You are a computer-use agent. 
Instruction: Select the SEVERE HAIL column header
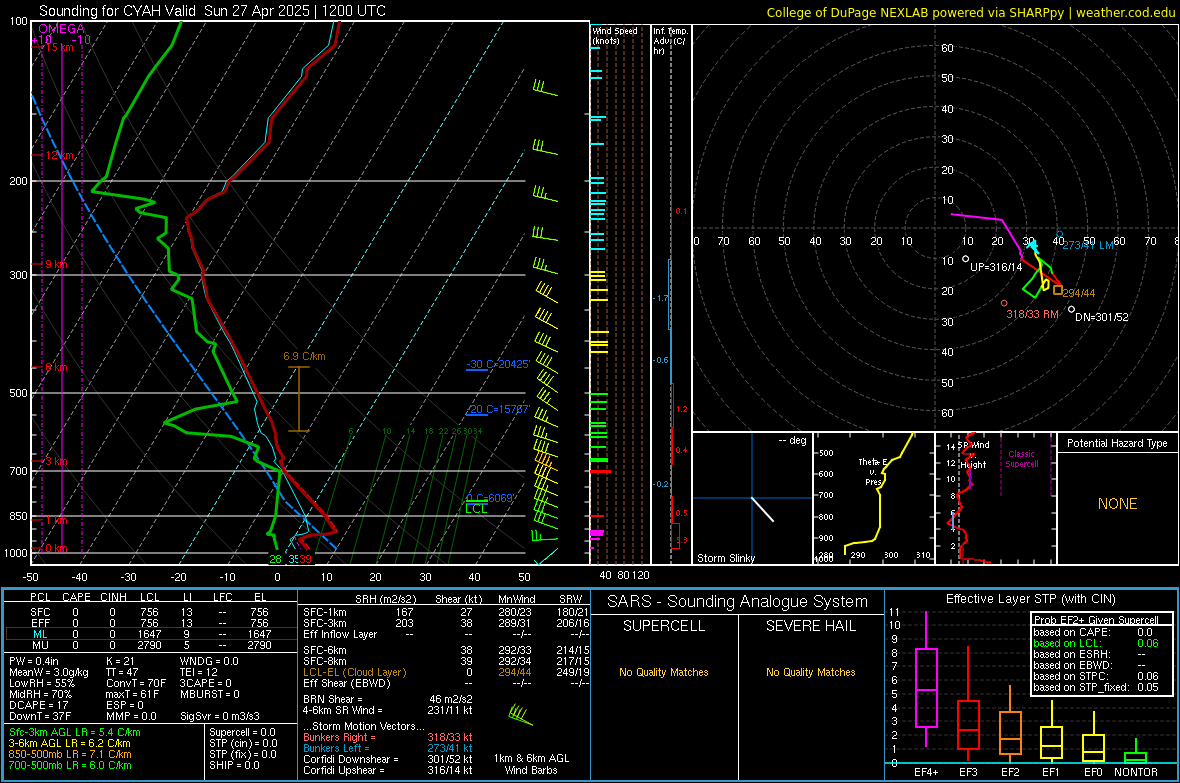(x=810, y=626)
